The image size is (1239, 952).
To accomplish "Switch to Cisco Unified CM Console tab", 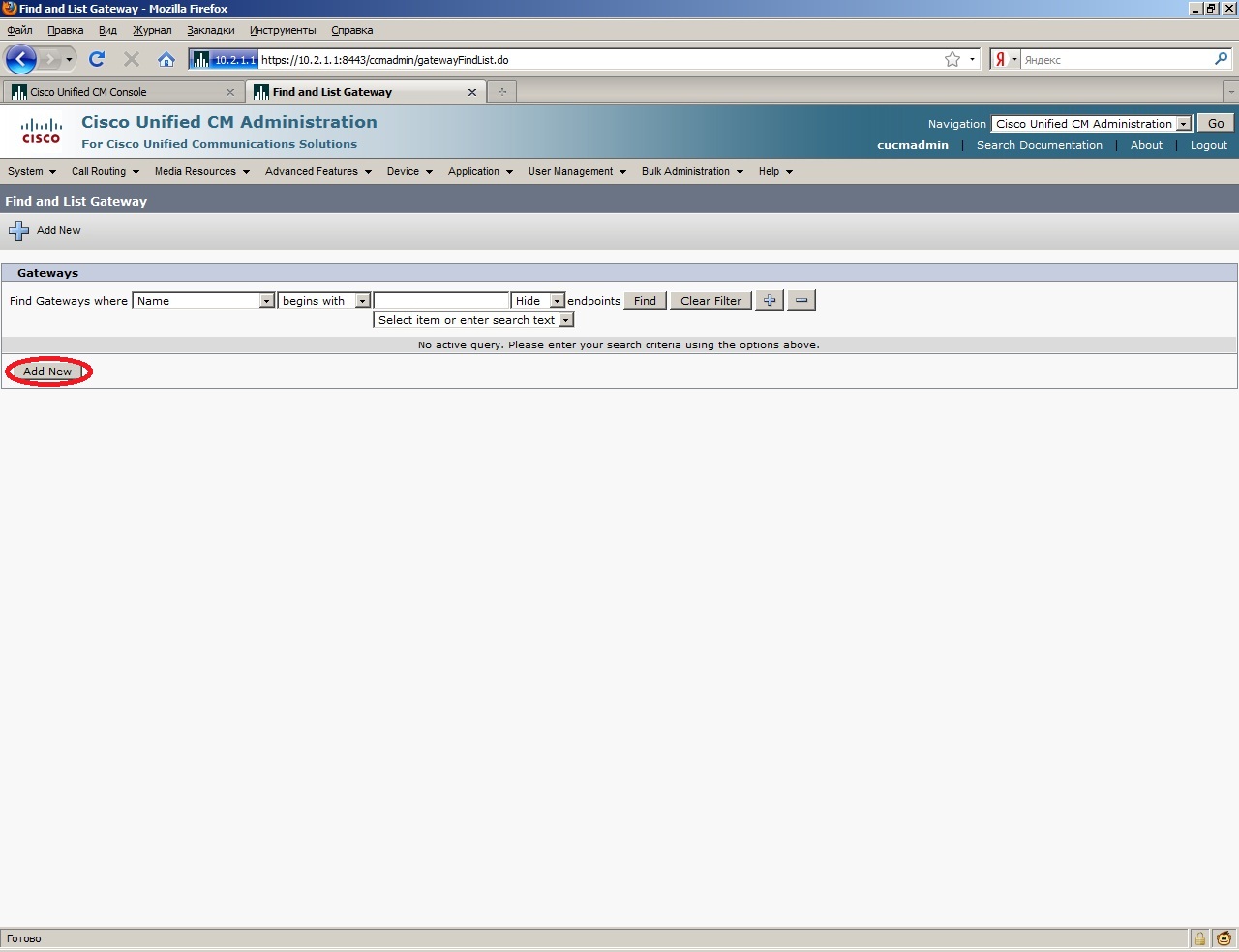I will [122, 92].
